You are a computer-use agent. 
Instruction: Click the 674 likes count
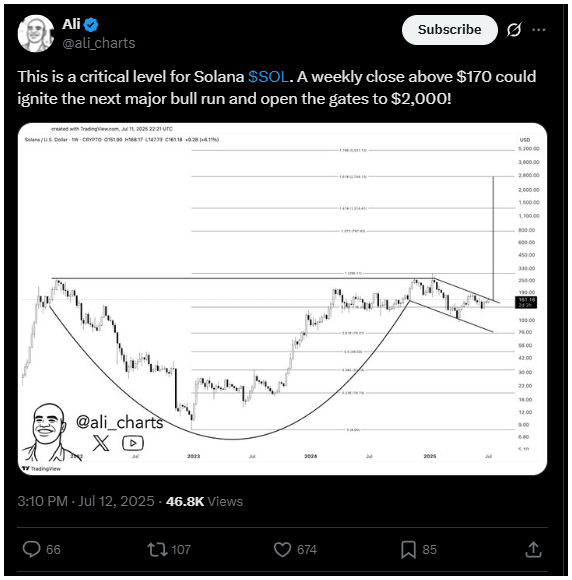pos(307,550)
